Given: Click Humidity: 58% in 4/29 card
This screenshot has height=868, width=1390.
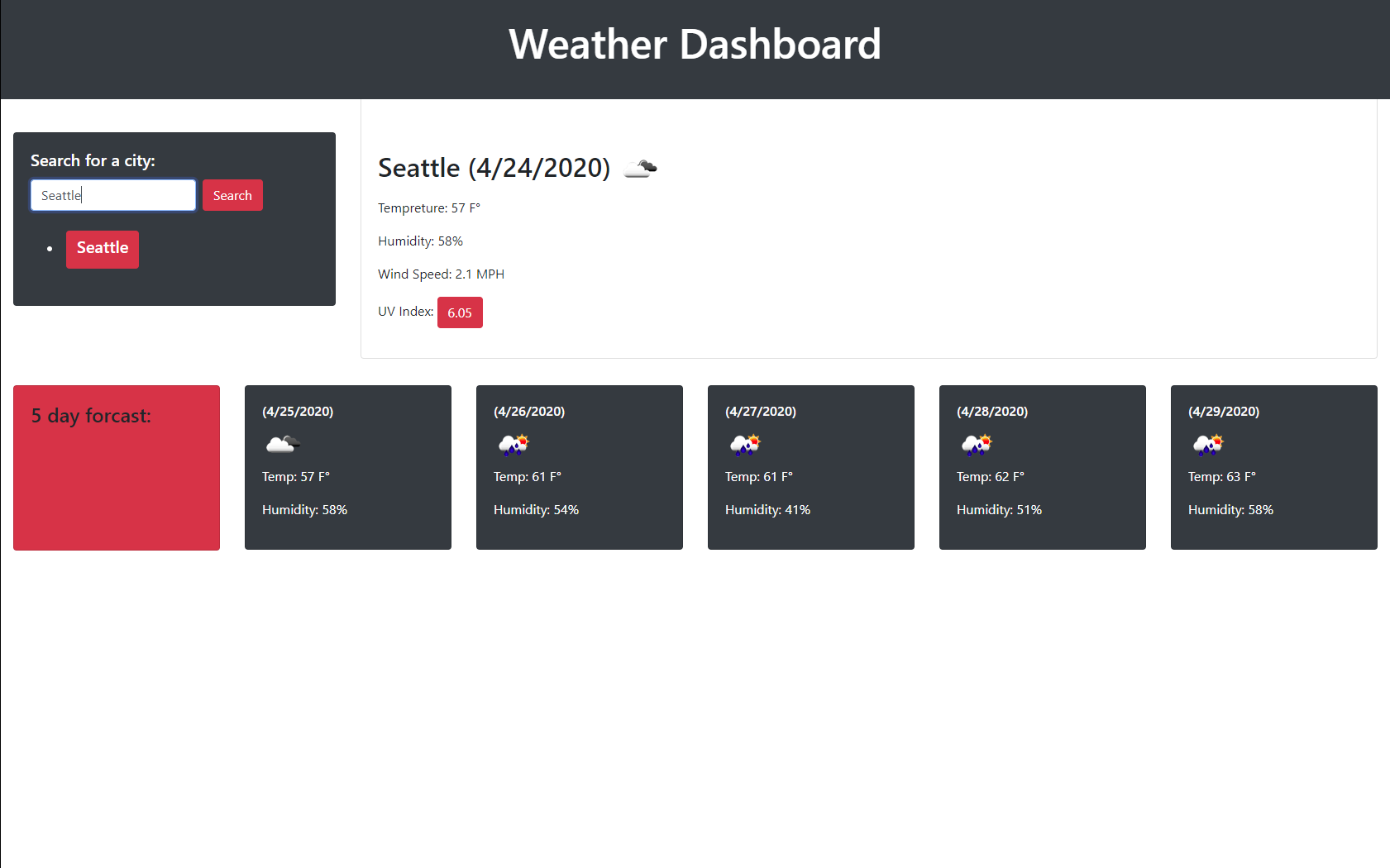Looking at the screenshot, I should point(1230,510).
